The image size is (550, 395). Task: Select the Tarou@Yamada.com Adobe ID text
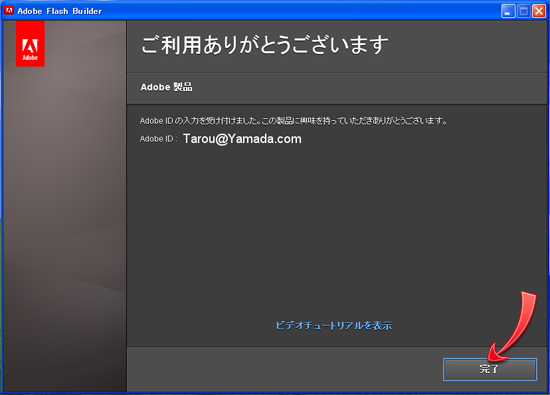pyautogui.click(x=242, y=139)
